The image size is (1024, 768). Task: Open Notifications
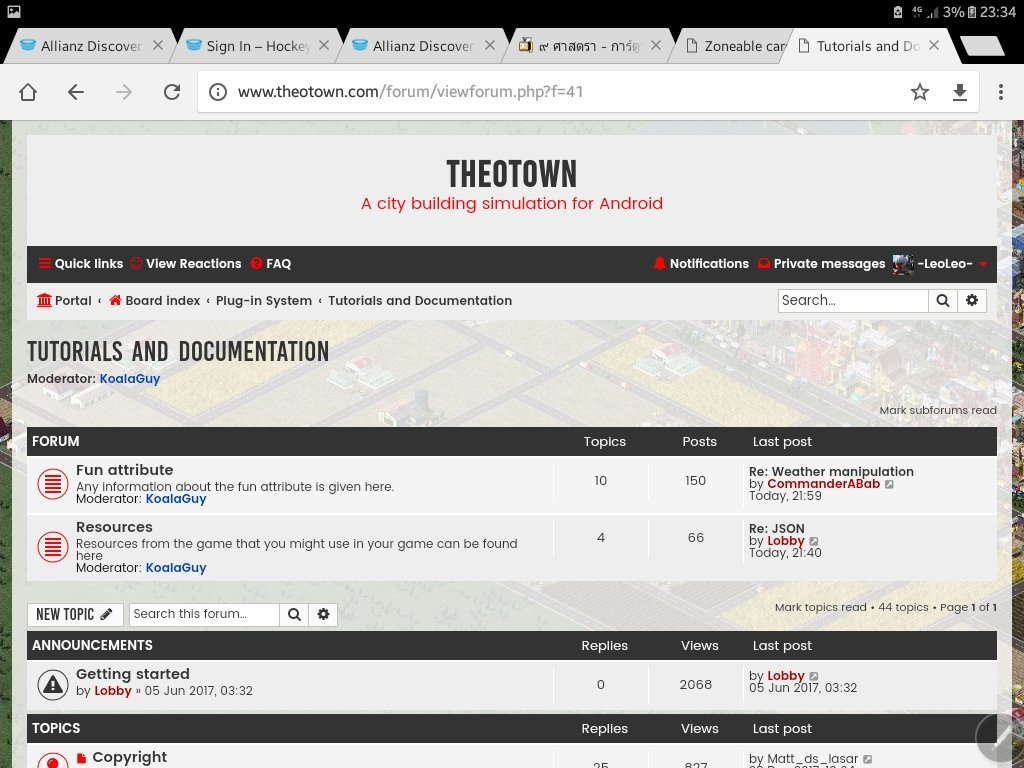click(x=701, y=264)
